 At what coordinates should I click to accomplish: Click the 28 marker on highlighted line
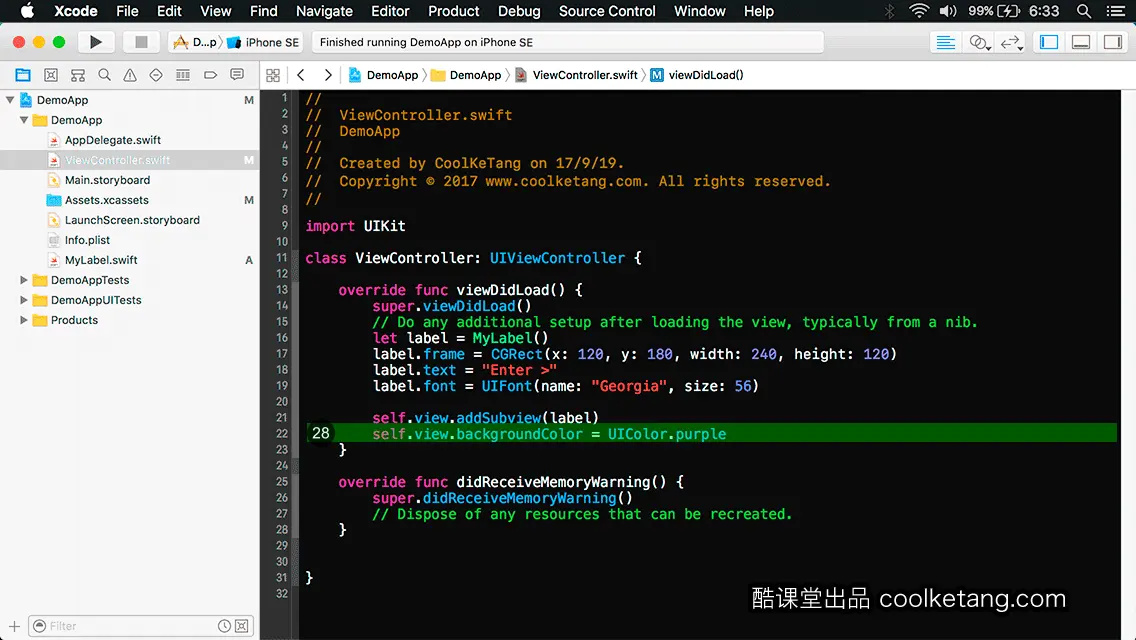point(320,433)
